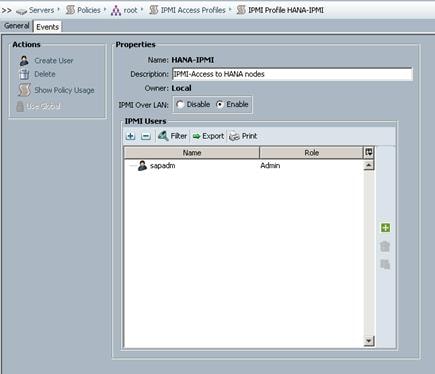This screenshot has width=435, height=374.
Task: Click the greyed delete icon beside table
Action: pyautogui.click(x=385, y=246)
